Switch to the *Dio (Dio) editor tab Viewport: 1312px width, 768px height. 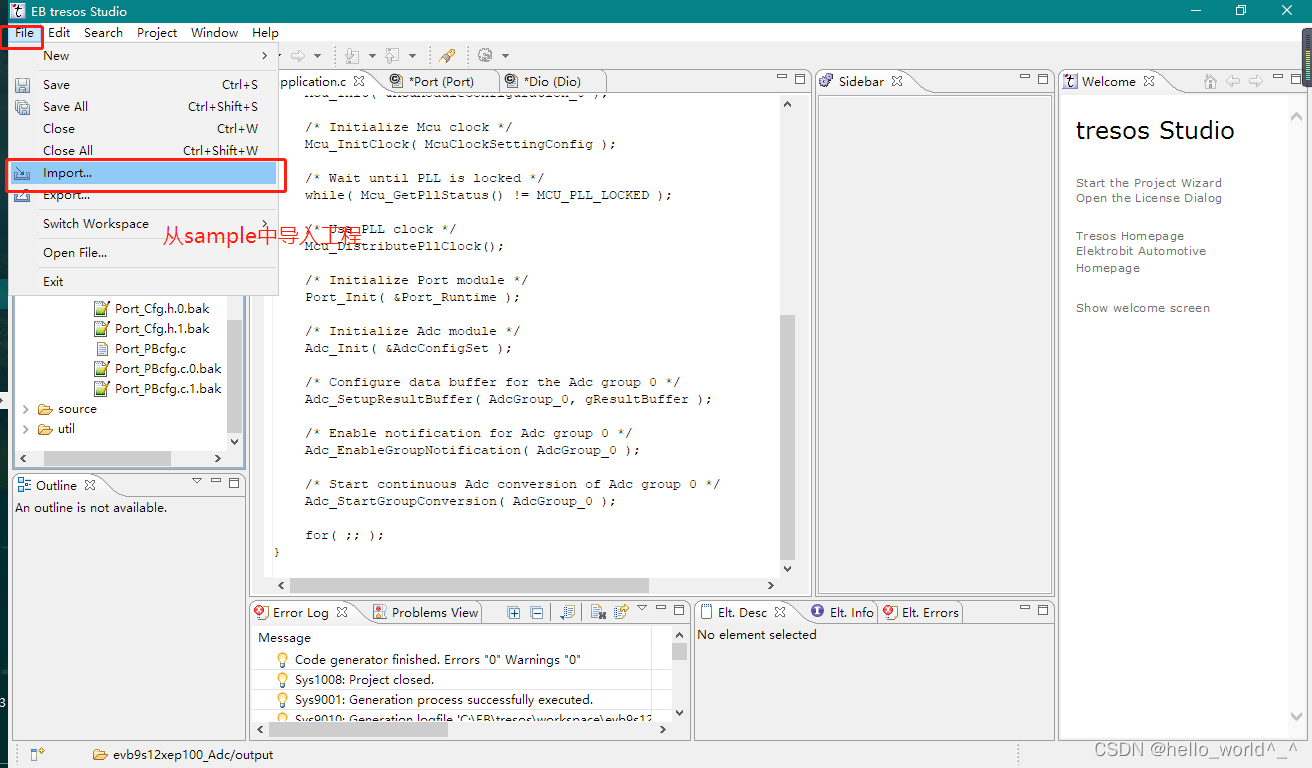(553, 82)
